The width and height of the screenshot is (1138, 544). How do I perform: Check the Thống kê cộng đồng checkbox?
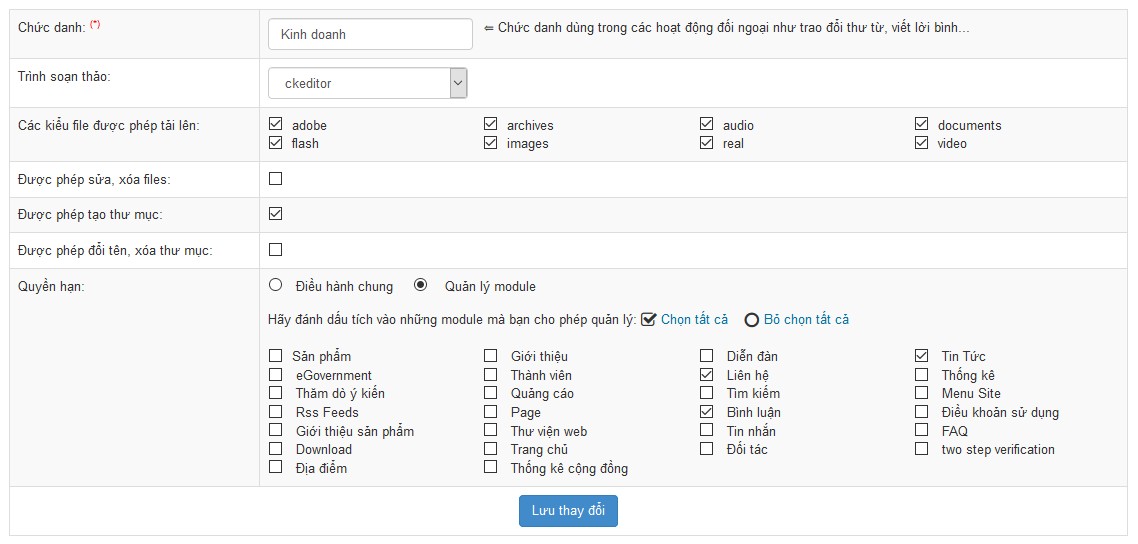click(491, 467)
